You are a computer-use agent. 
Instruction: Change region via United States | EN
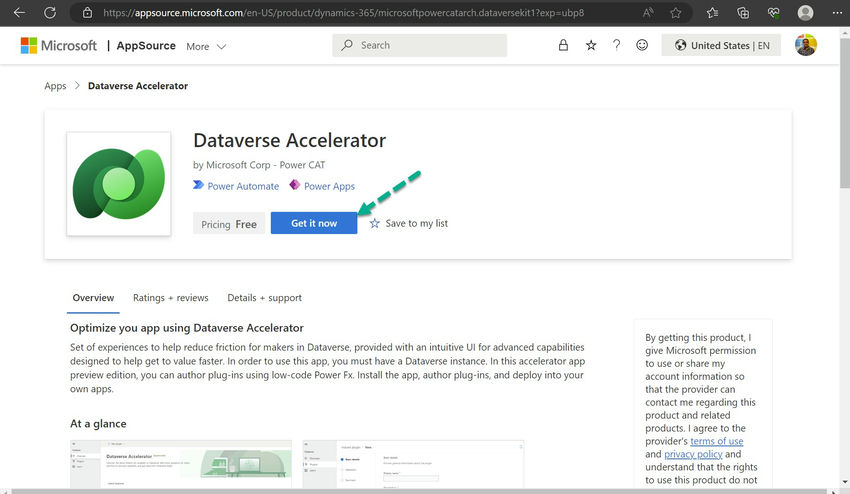point(721,46)
